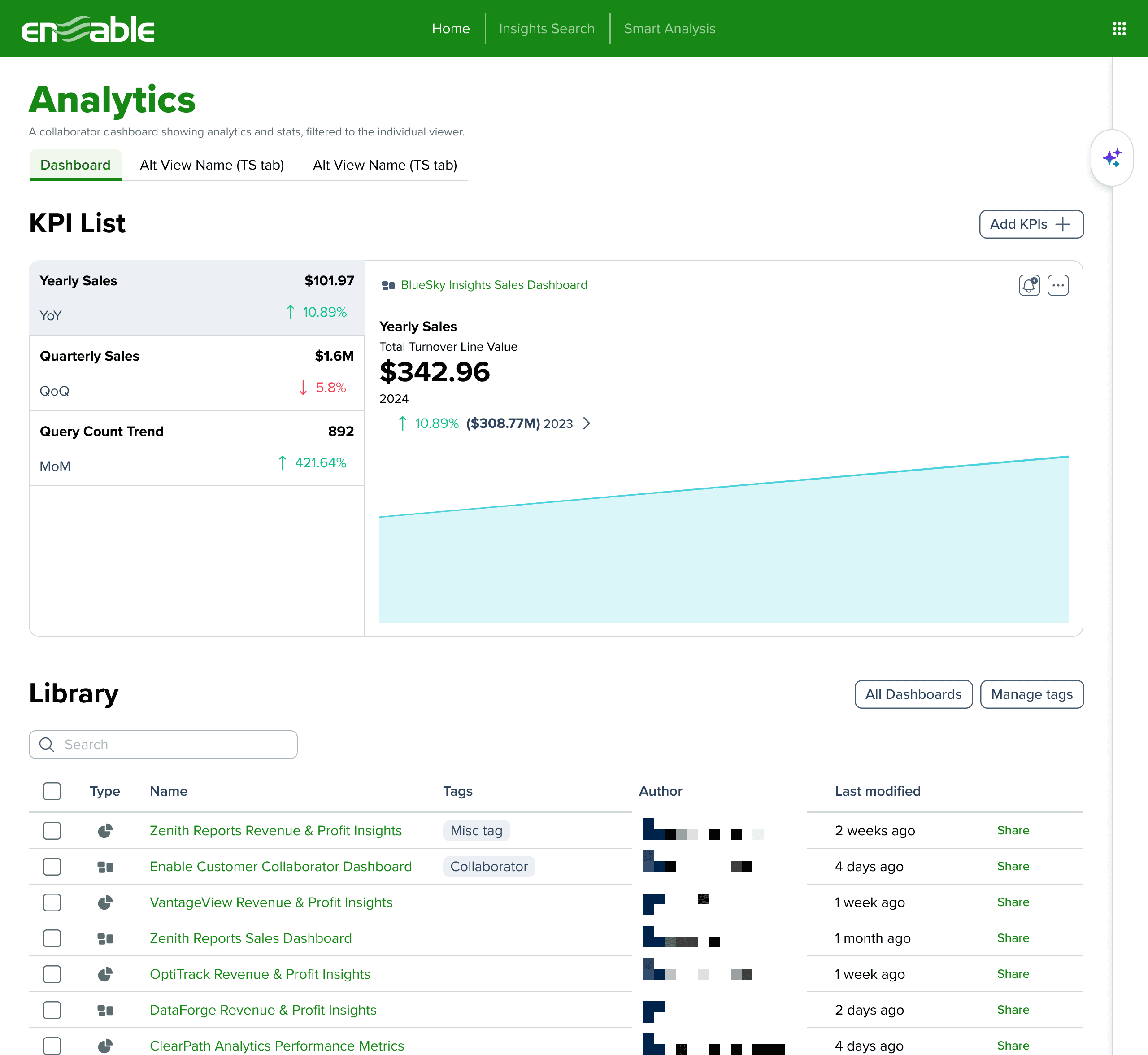The height and width of the screenshot is (1055, 1148).
Task: Click the Library search input field
Action: point(163,745)
